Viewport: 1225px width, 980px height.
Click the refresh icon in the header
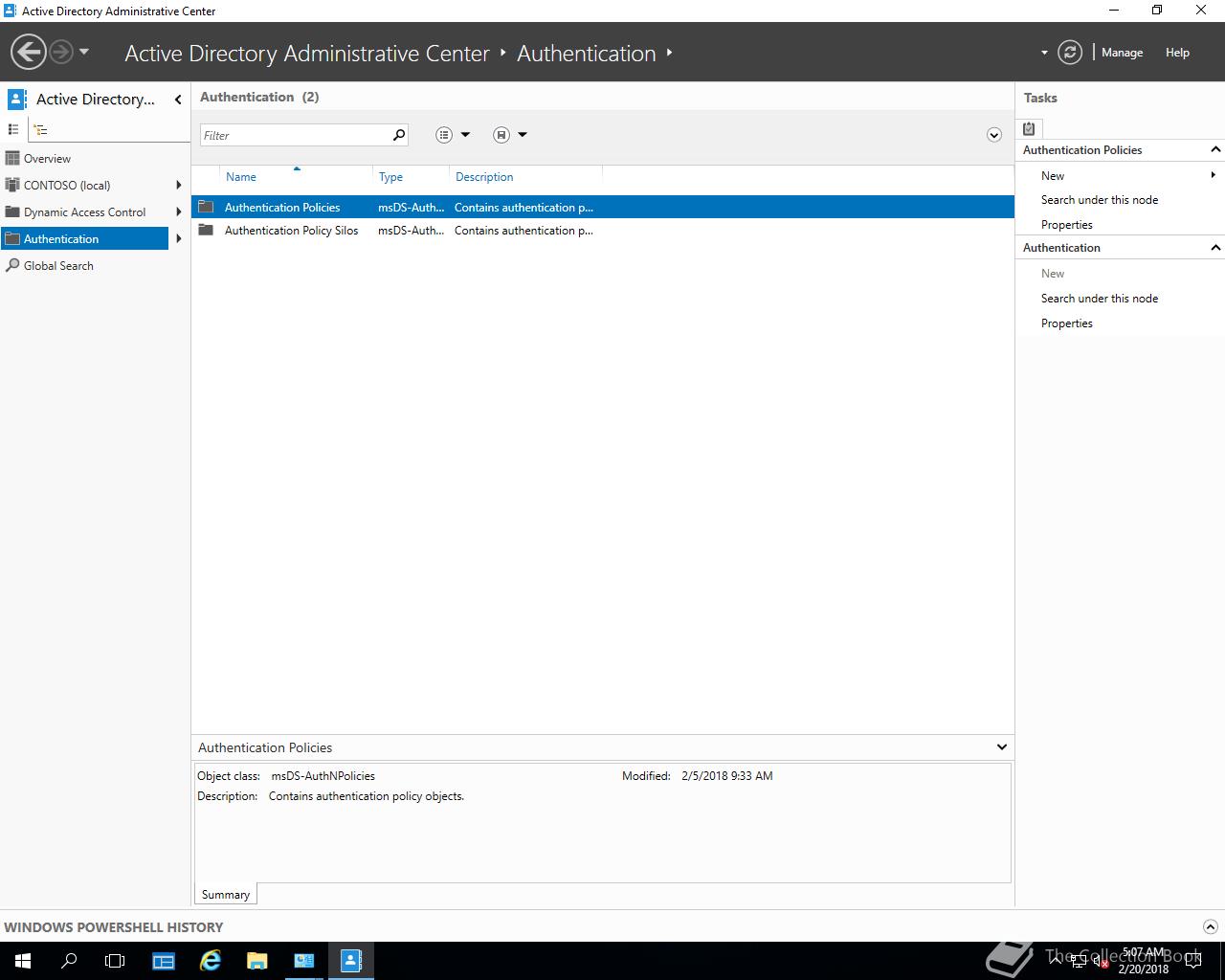[x=1070, y=53]
